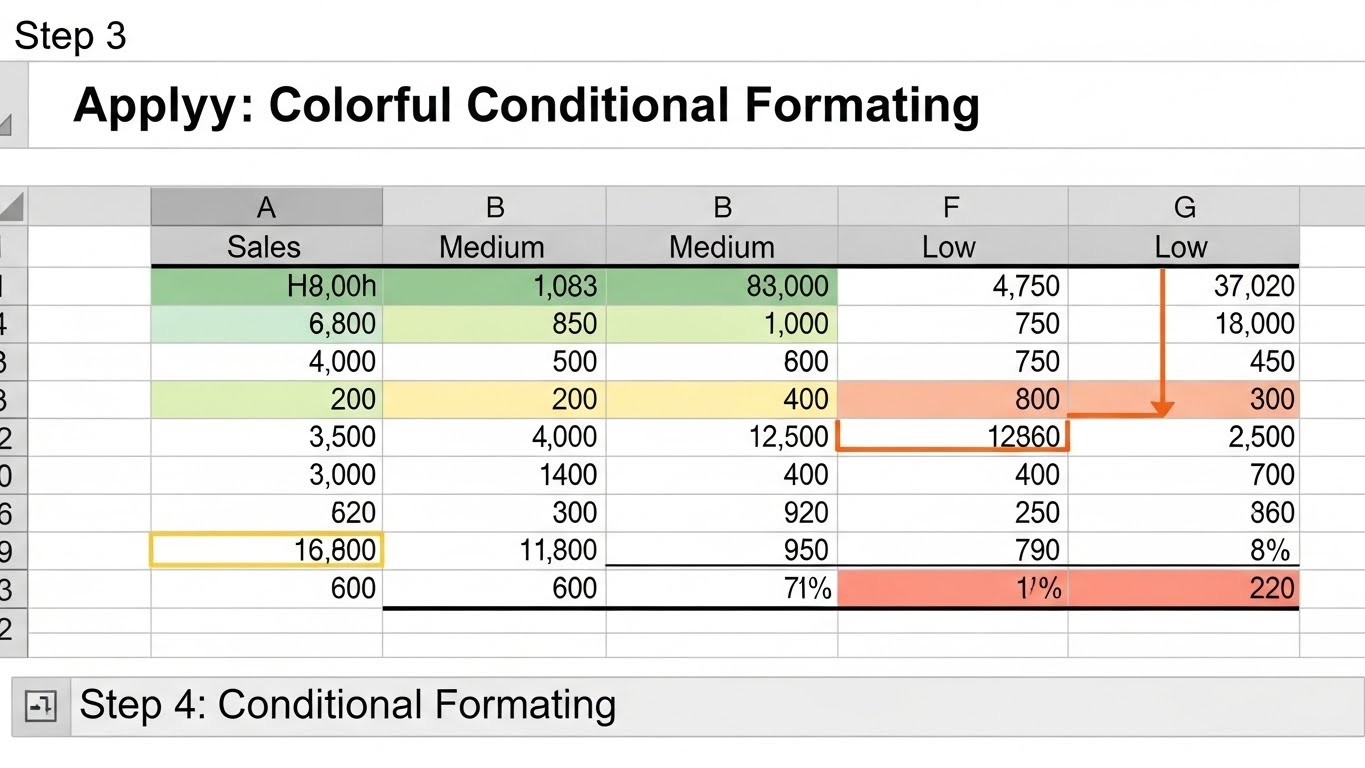Select the cell showing 11,800
The width and height of the screenshot is (1365, 768).
(494, 550)
